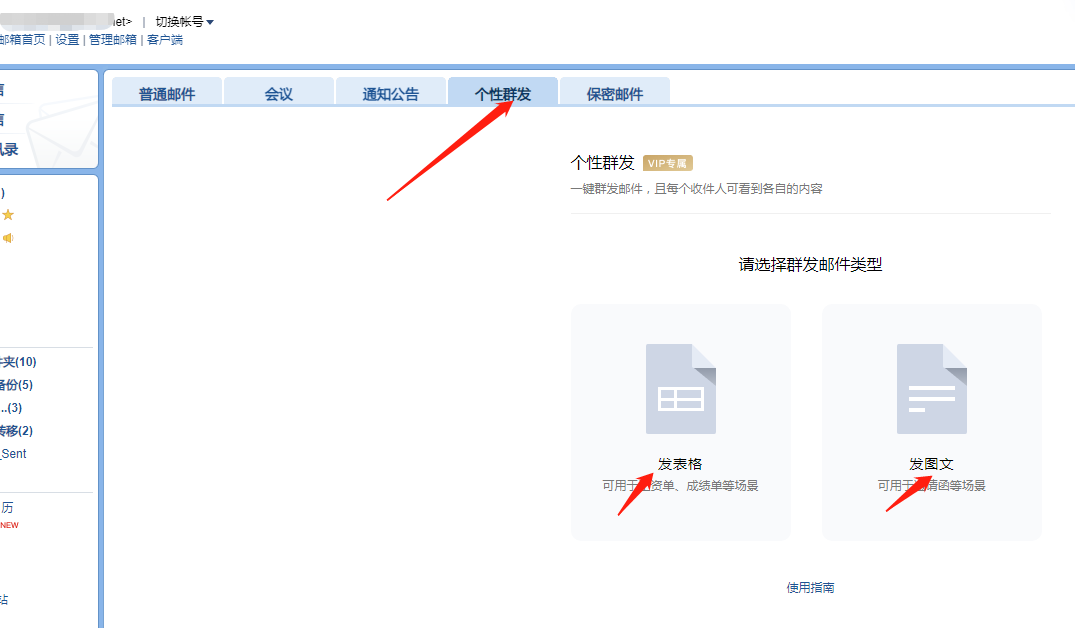
Task: Click the 发表格 description text 成绩单等场景
Action: pyautogui.click(x=723, y=485)
